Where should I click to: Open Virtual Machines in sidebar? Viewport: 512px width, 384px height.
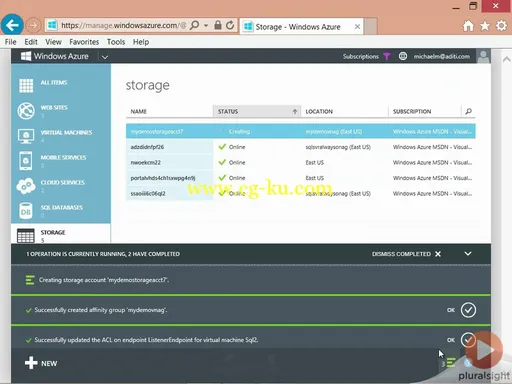click(61, 135)
